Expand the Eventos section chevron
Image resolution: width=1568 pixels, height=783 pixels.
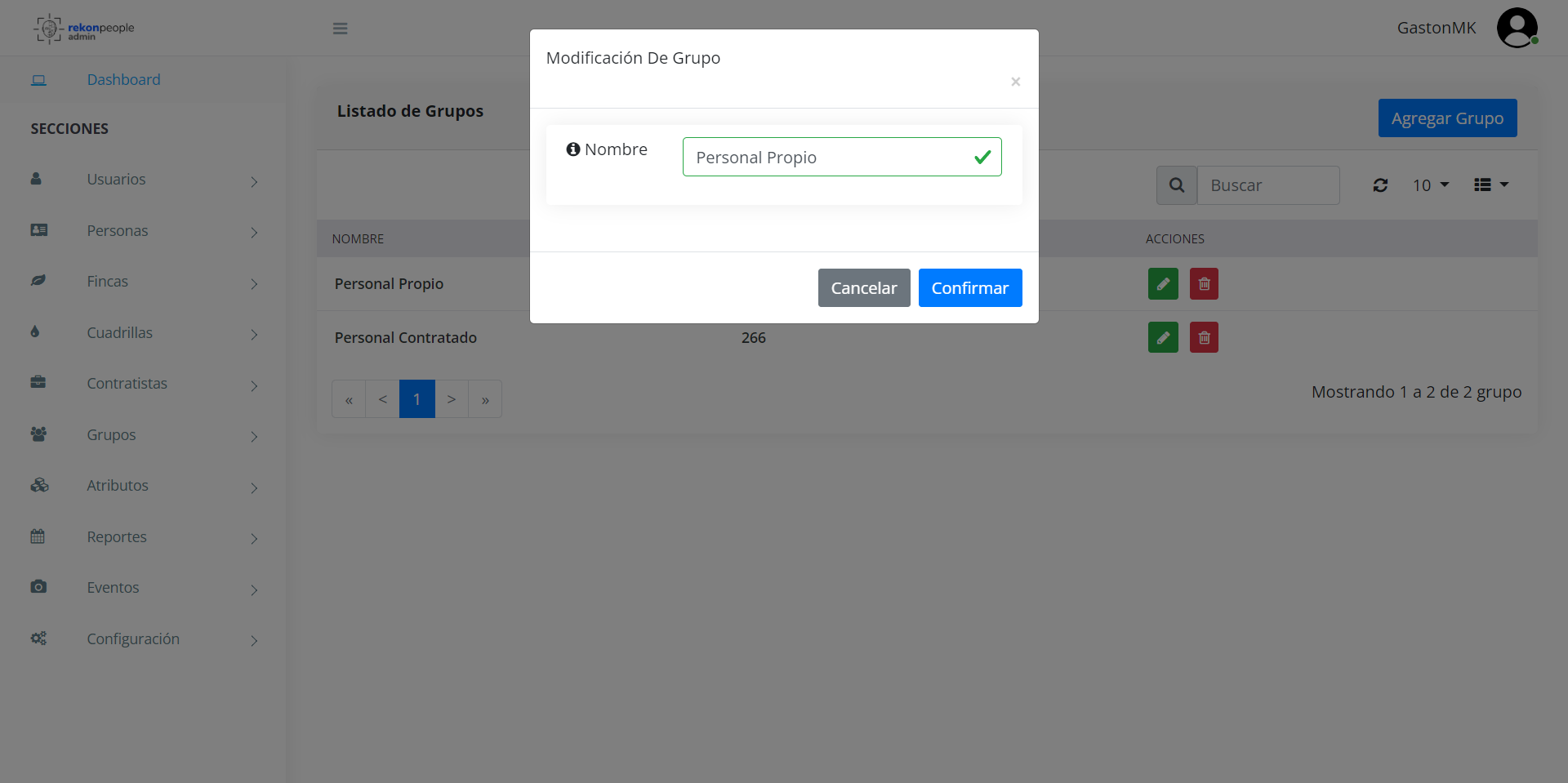(x=254, y=589)
